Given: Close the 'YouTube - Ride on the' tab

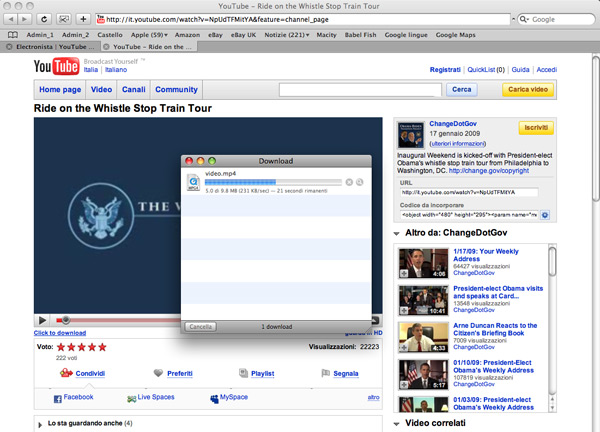Looking at the screenshot, I should 106,47.
